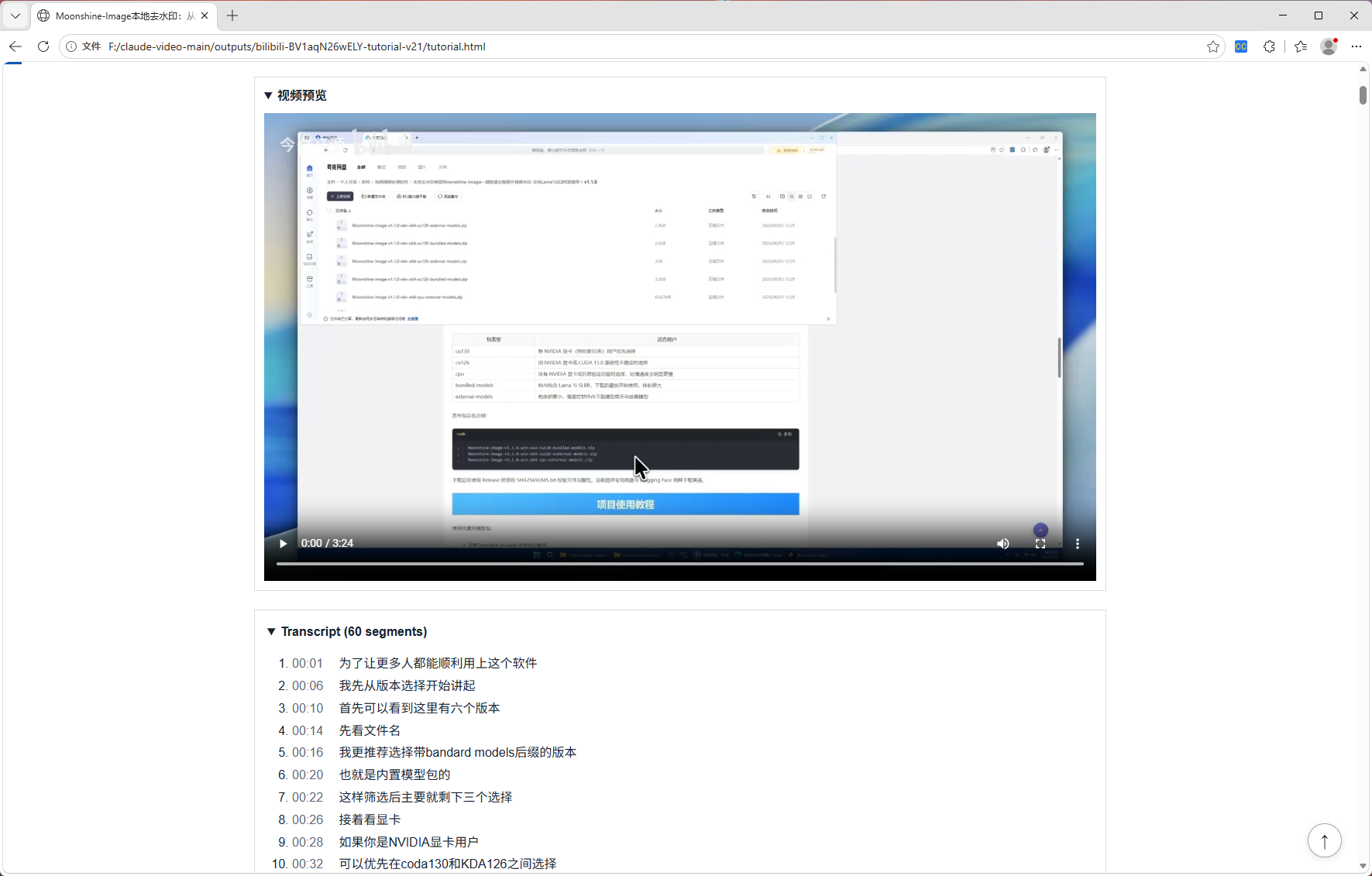1372x876 pixels.
Task: Jump to timestamp 00:32 segment
Action: [307, 864]
